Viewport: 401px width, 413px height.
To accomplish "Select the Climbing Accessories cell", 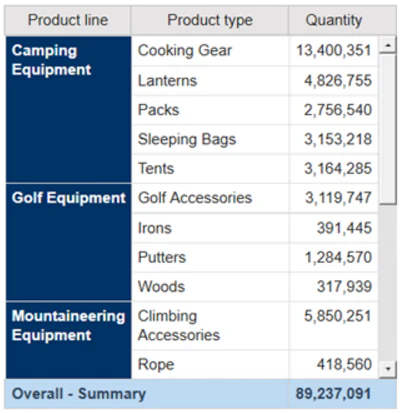I will pos(210,326).
